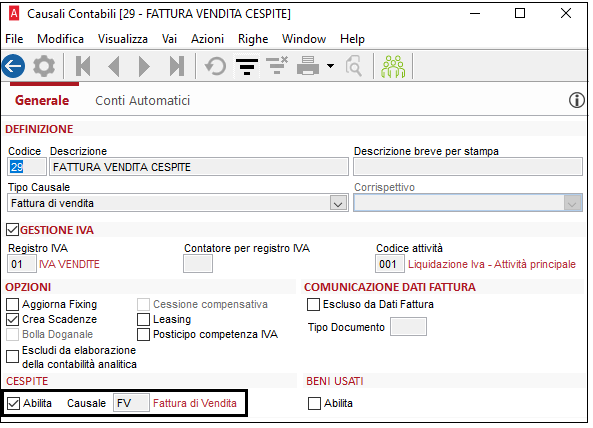Minimize the Causali Contabili window

(x=475, y=14)
